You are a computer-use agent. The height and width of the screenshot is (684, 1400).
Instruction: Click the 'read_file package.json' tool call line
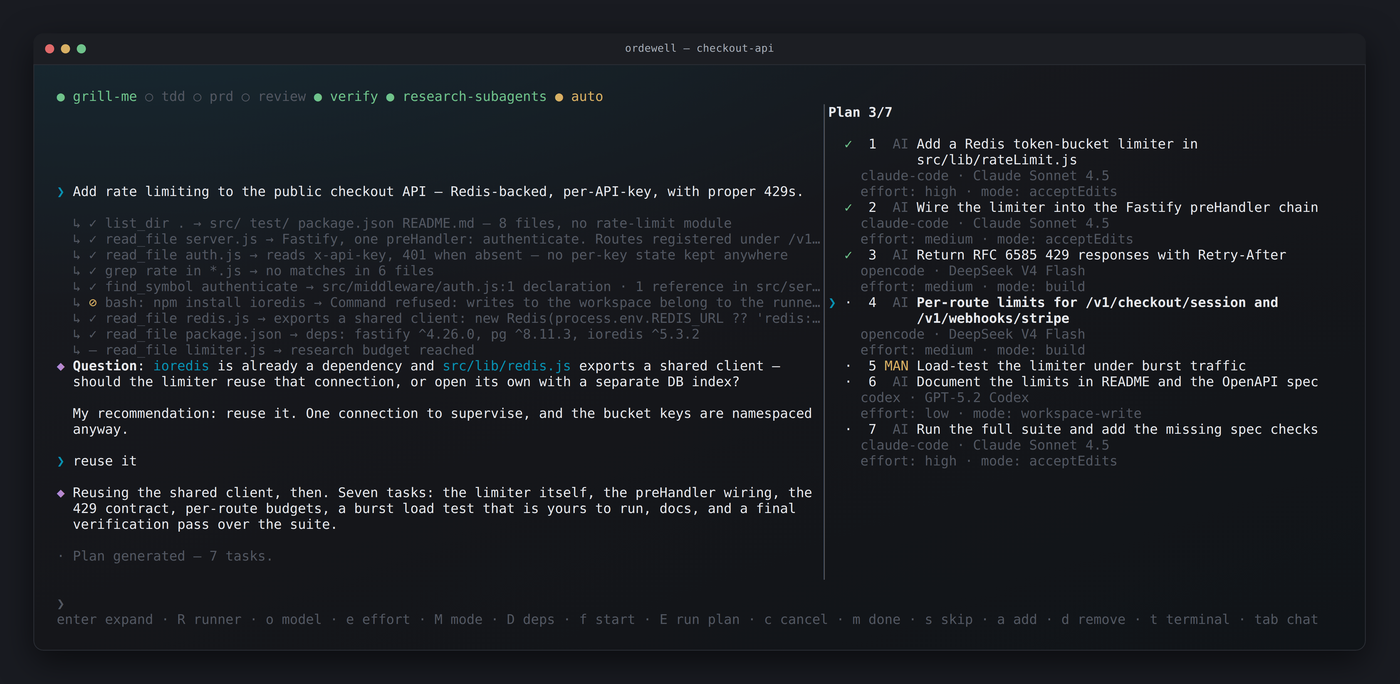pyautogui.click(x=386, y=335)
